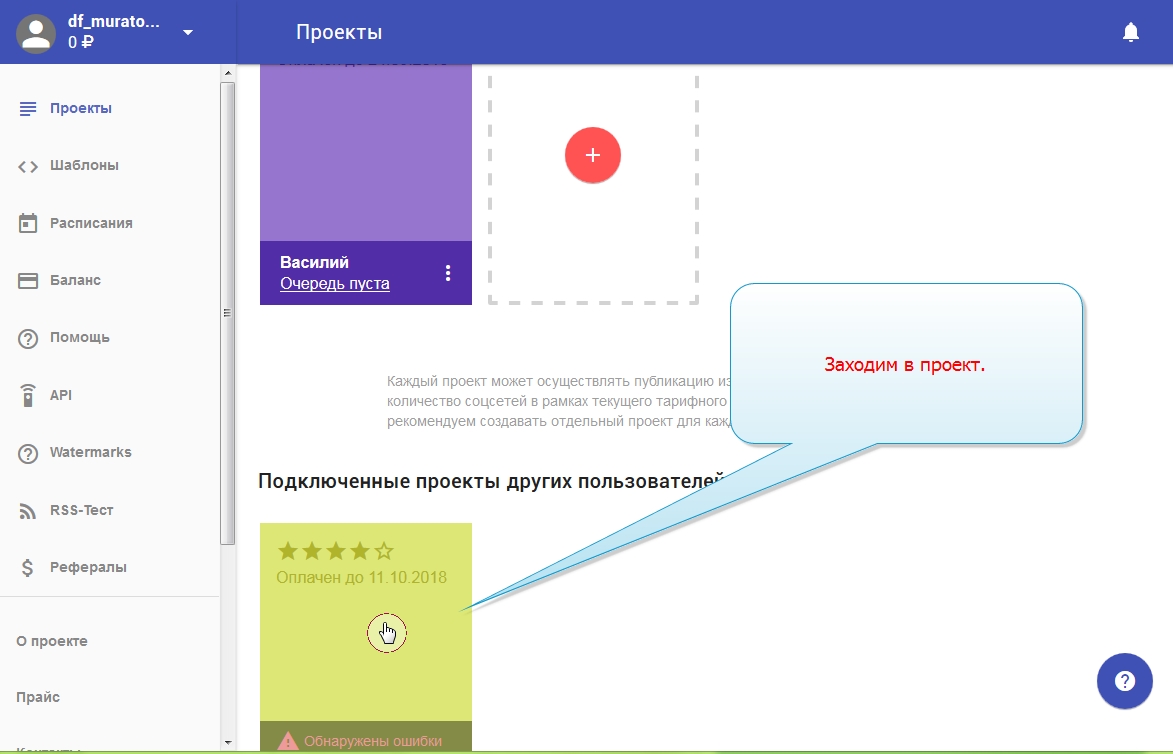Open the Помощь menu item
The height and width of the screenshot is (754, 1173).
coord(80,338)
